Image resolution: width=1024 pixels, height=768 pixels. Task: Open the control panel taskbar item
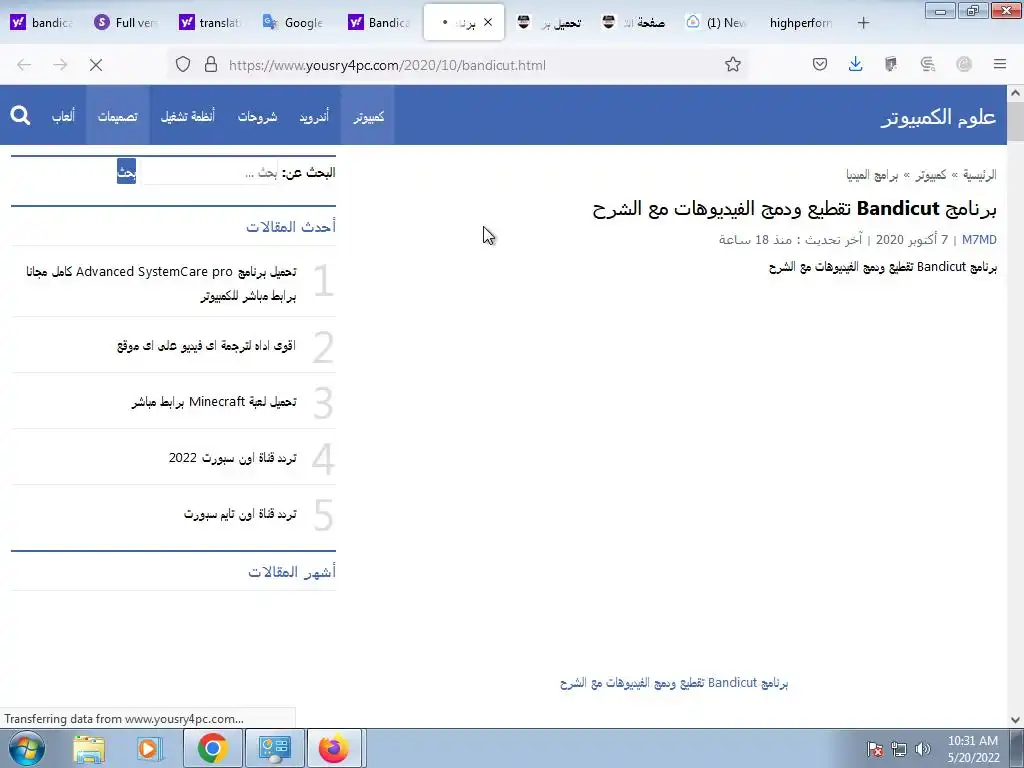274,748
